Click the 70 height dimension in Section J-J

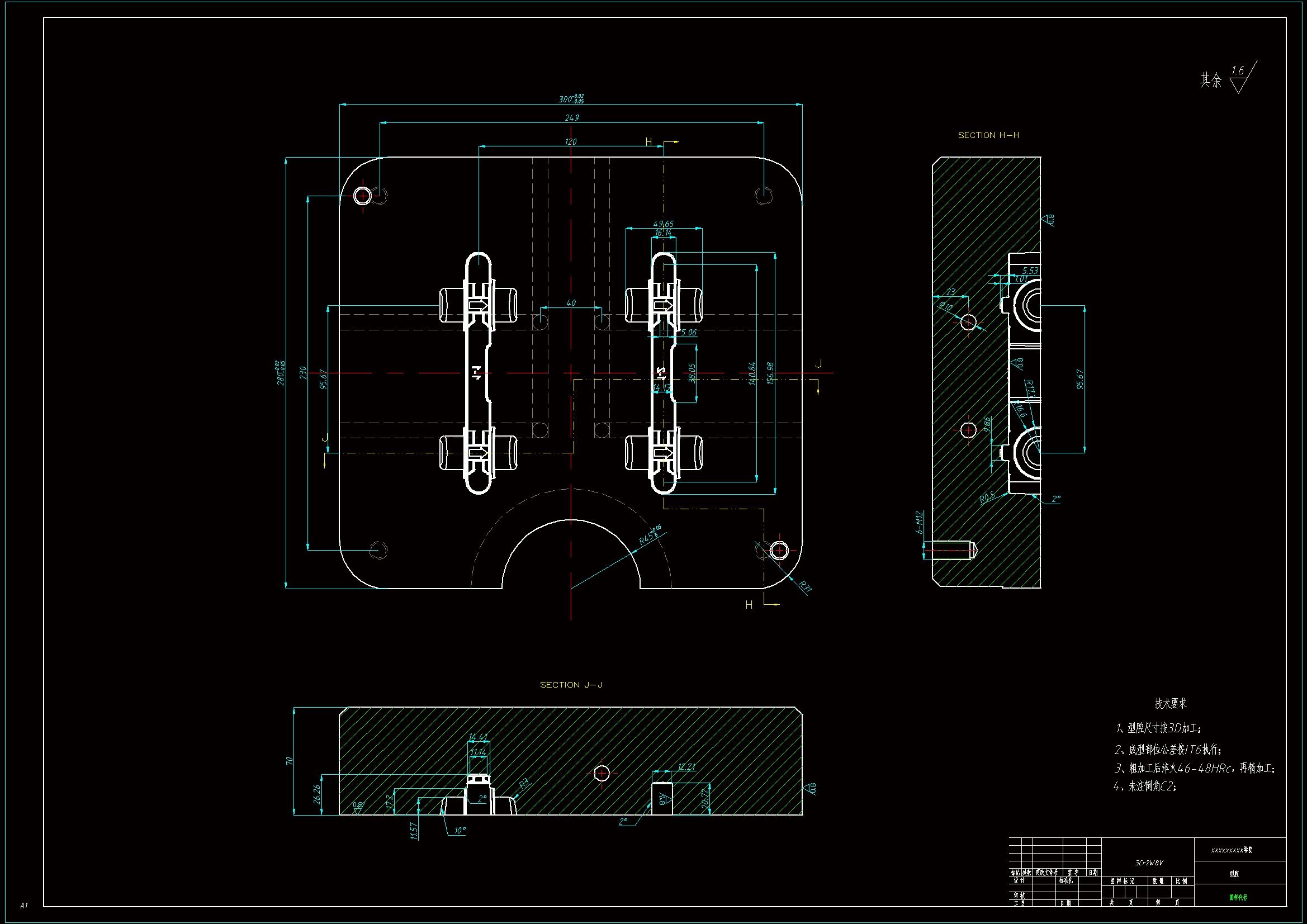pyautogui.click(x=289, y=761)
